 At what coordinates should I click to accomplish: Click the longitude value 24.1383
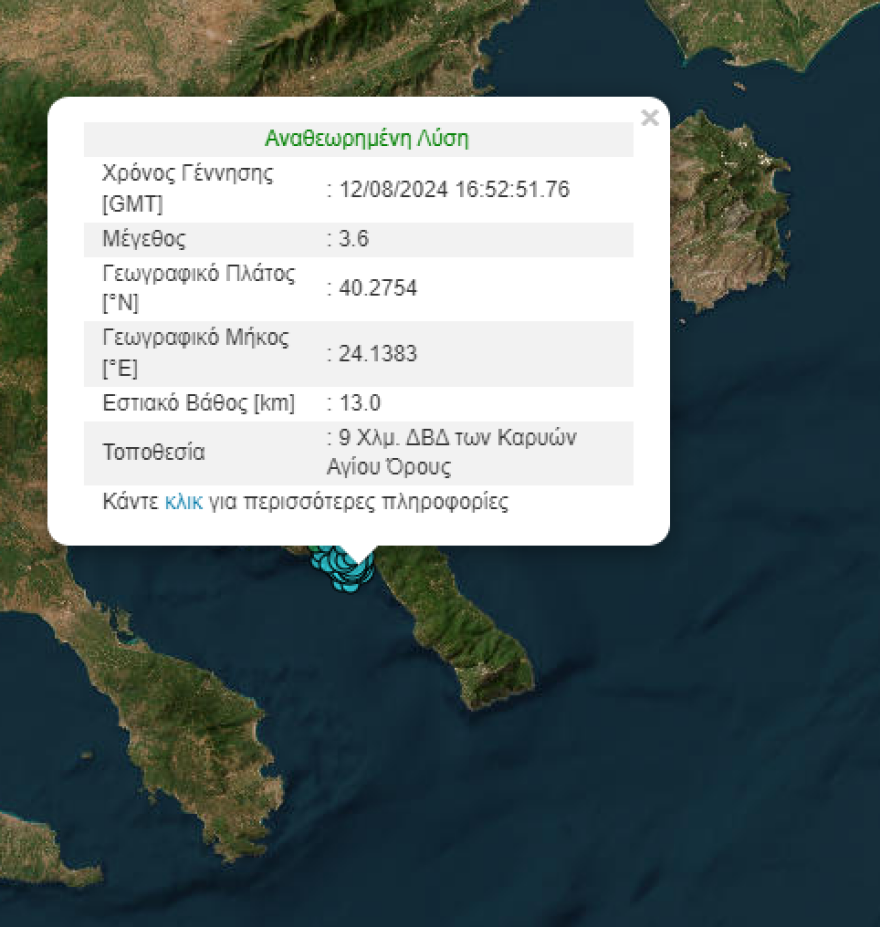click(x=377, y=354)
